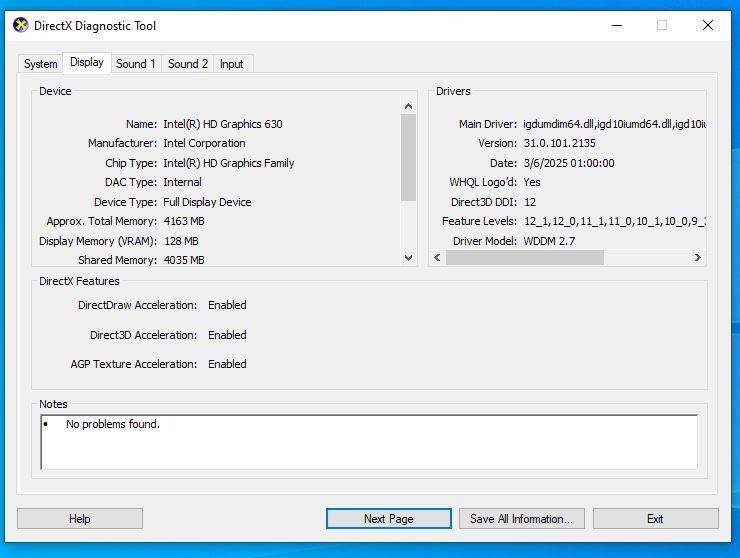740x558 pixels.
Task: Select the Display tab
Action: coord(87,62)
